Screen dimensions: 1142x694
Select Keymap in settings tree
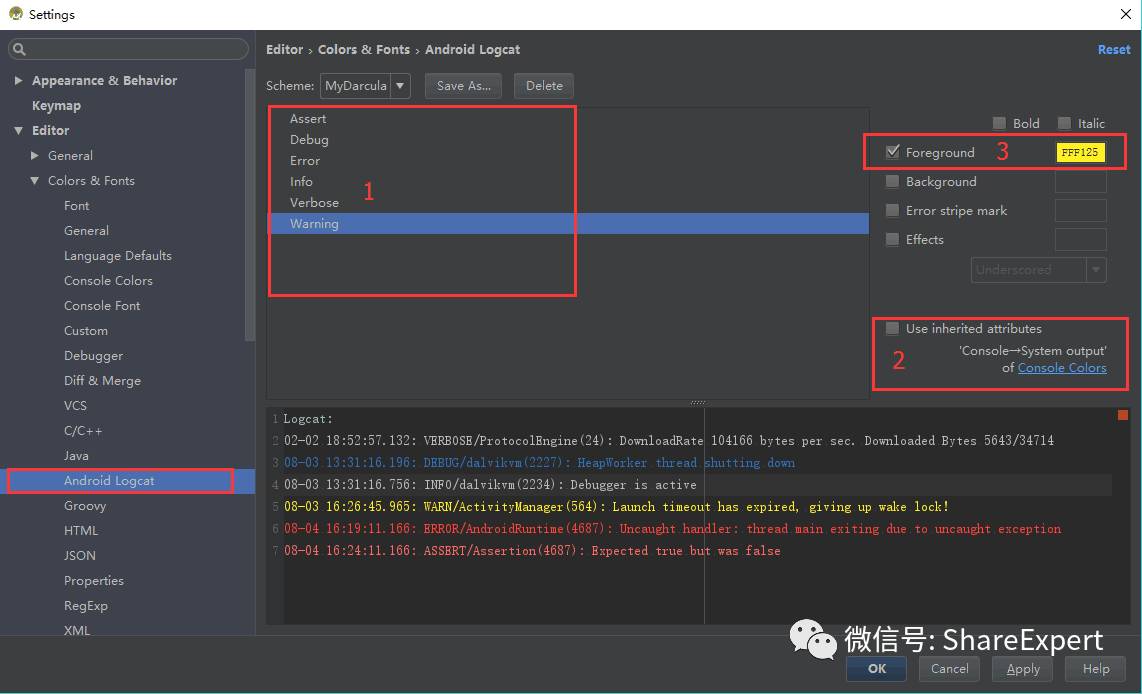pos(56,106)
